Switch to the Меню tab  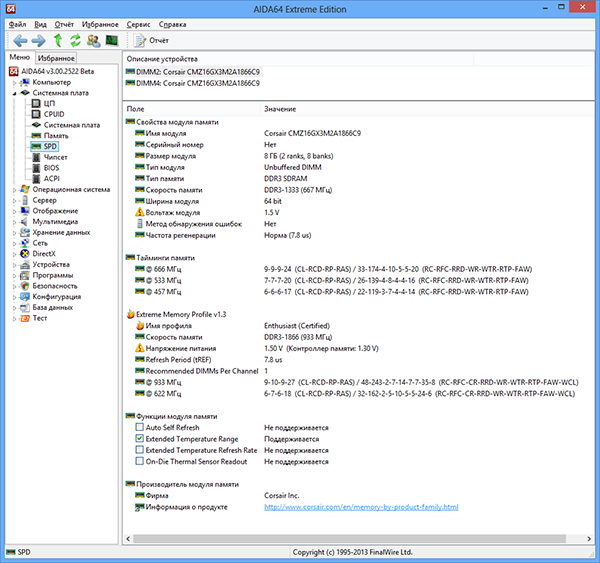click(x=20, y=57)
